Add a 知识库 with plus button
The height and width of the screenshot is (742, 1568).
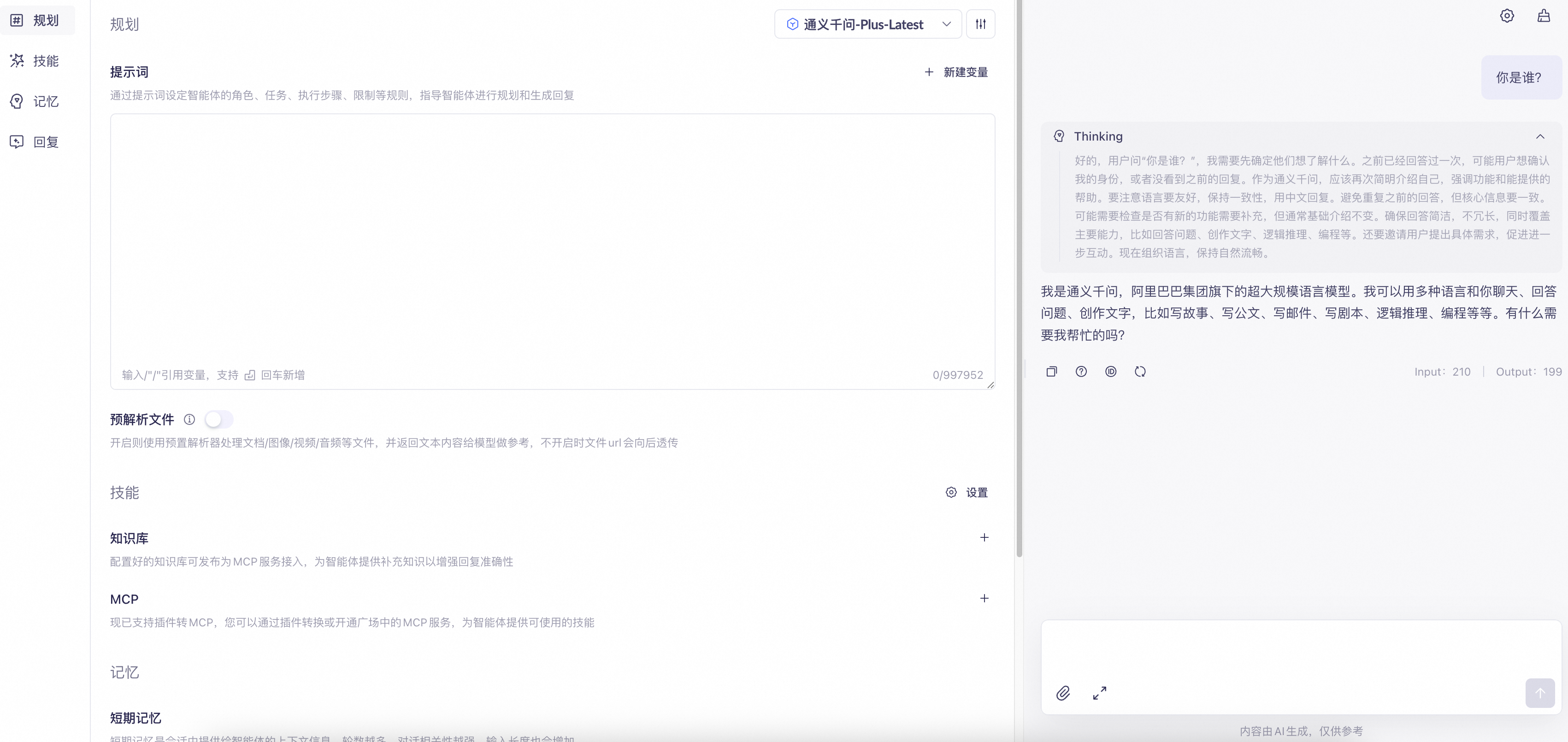(x=984, y=537)
